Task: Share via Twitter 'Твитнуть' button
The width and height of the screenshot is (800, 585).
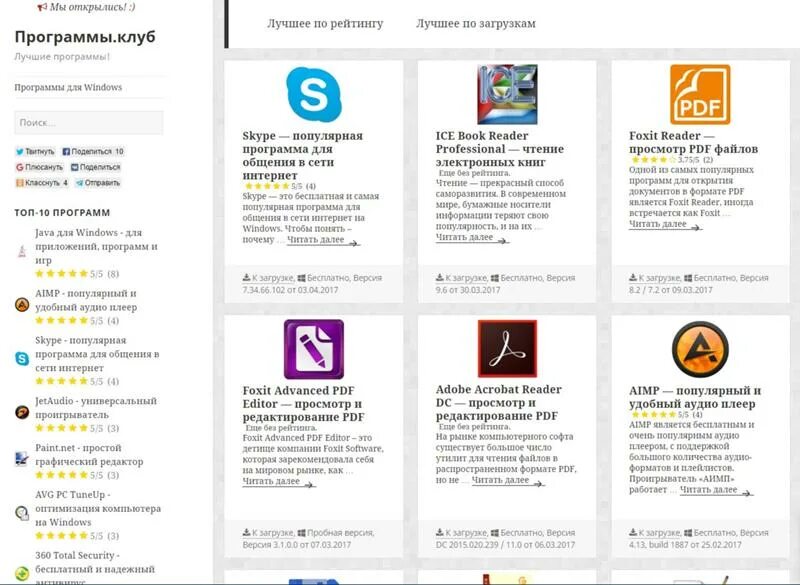Action: pos(35,151)
